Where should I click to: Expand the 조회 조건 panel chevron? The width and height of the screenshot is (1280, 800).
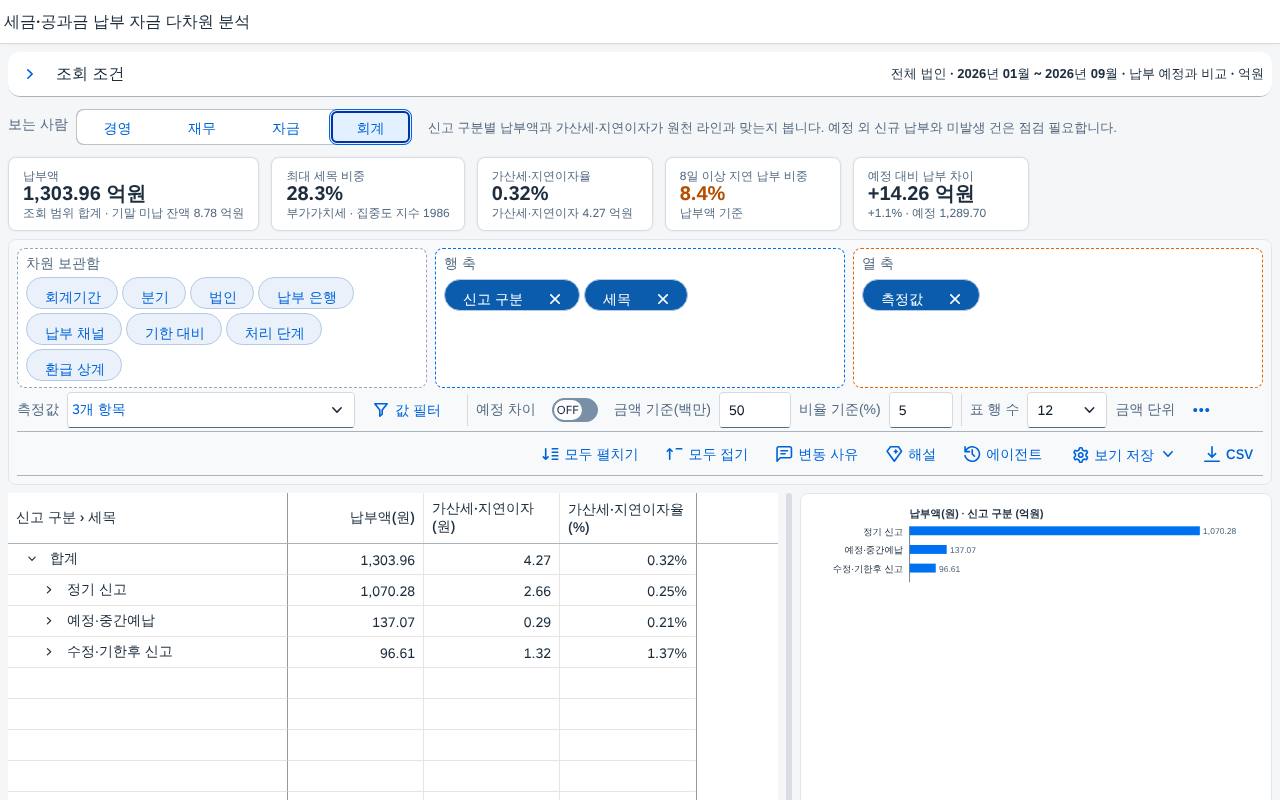pyautogui.click(x=30, y=74)
